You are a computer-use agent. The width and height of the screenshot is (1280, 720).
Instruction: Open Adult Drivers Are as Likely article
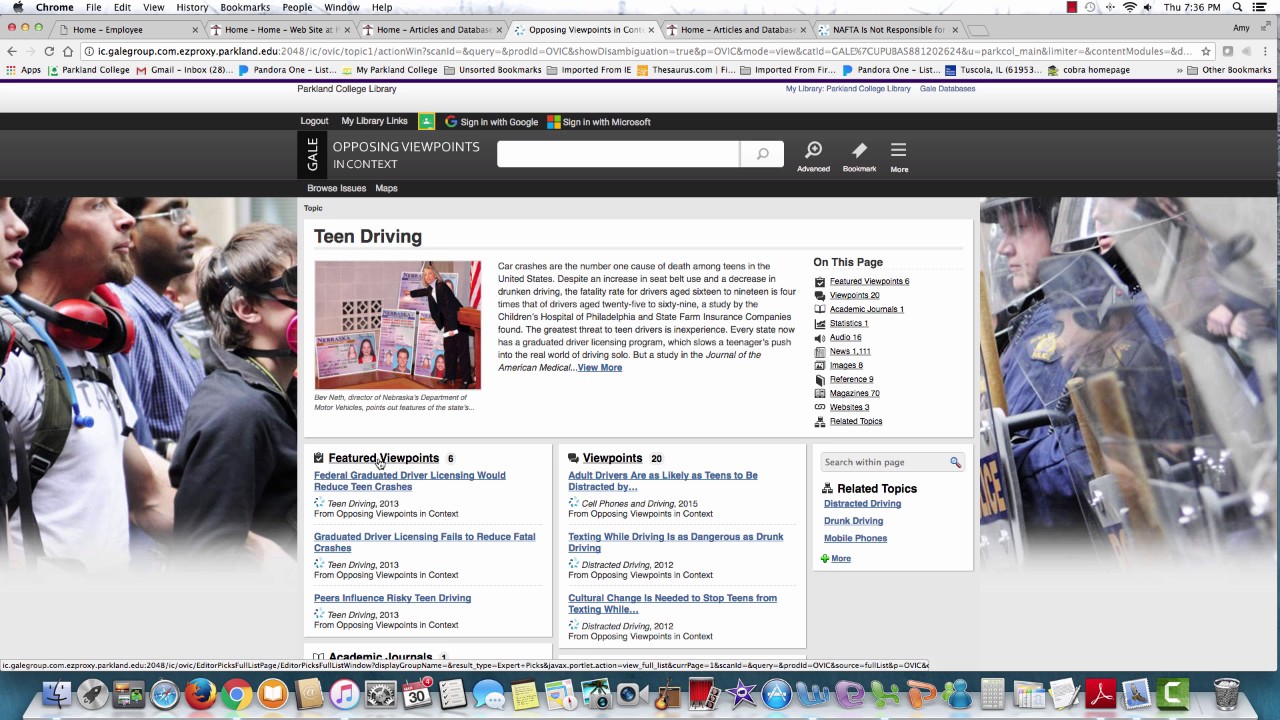point(663,481)
